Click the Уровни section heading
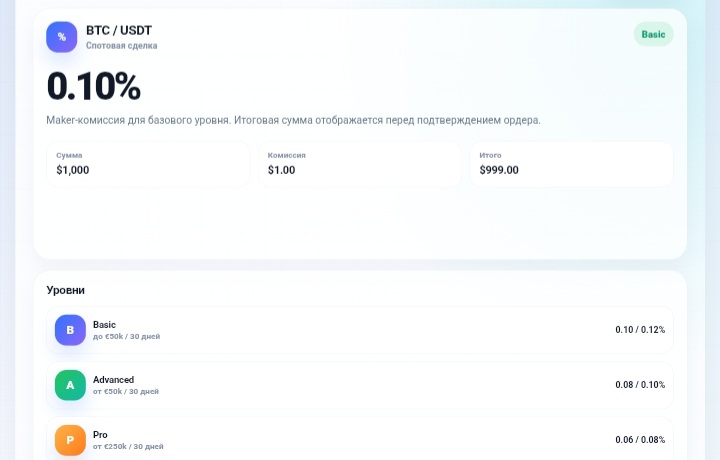This screenshot has width=720, height=460. 66,290
